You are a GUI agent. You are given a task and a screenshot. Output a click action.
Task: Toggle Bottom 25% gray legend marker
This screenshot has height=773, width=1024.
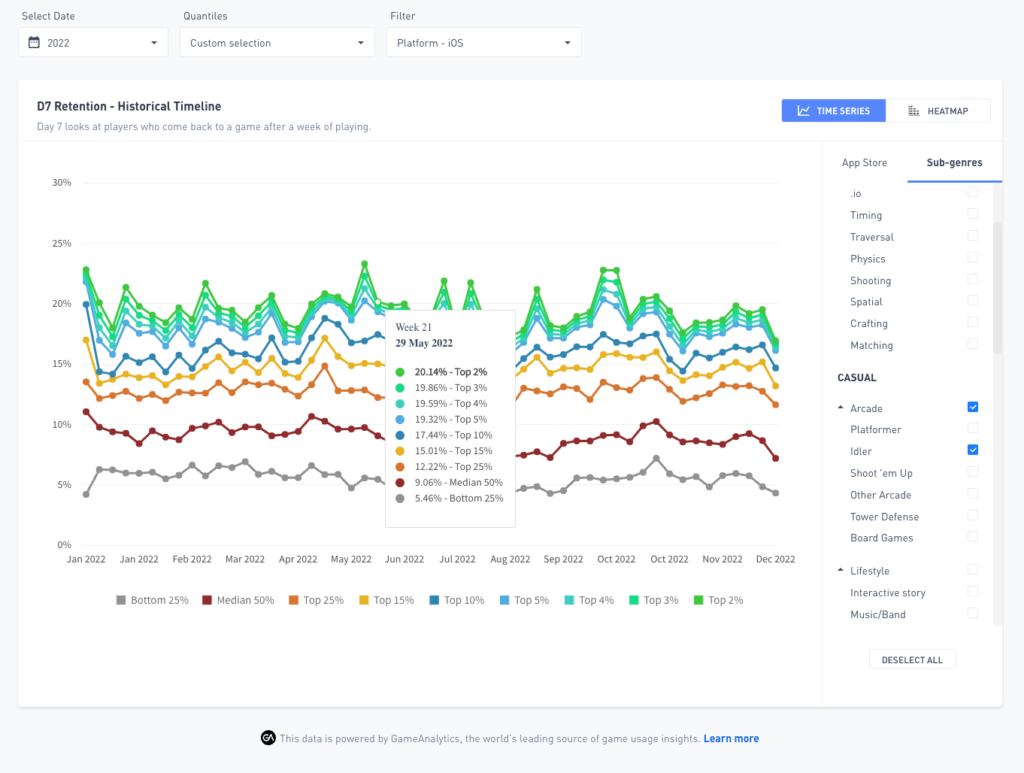(x=121, y=600)
